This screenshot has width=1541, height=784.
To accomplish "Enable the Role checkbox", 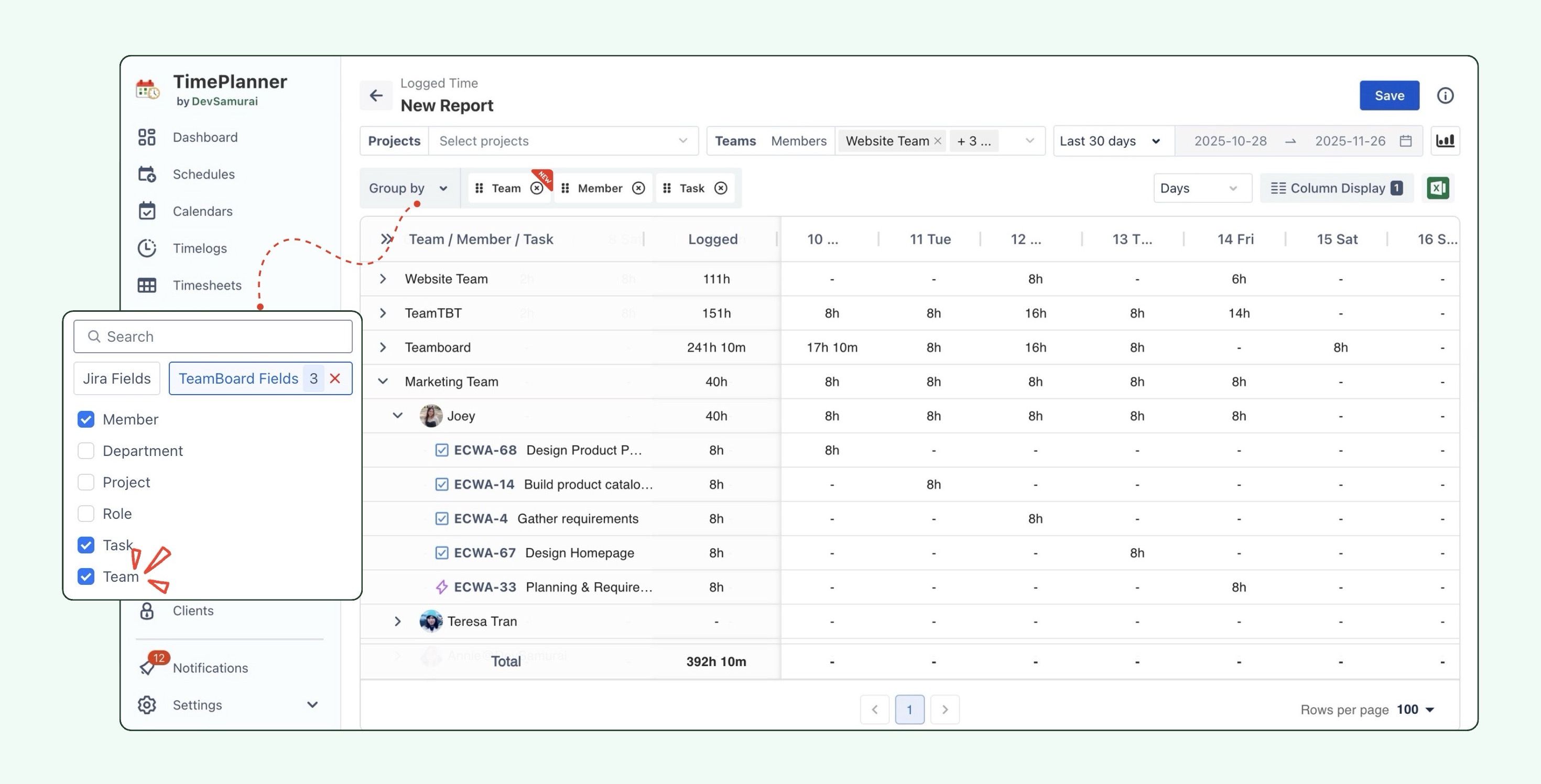I will click(x=86, y=513).
